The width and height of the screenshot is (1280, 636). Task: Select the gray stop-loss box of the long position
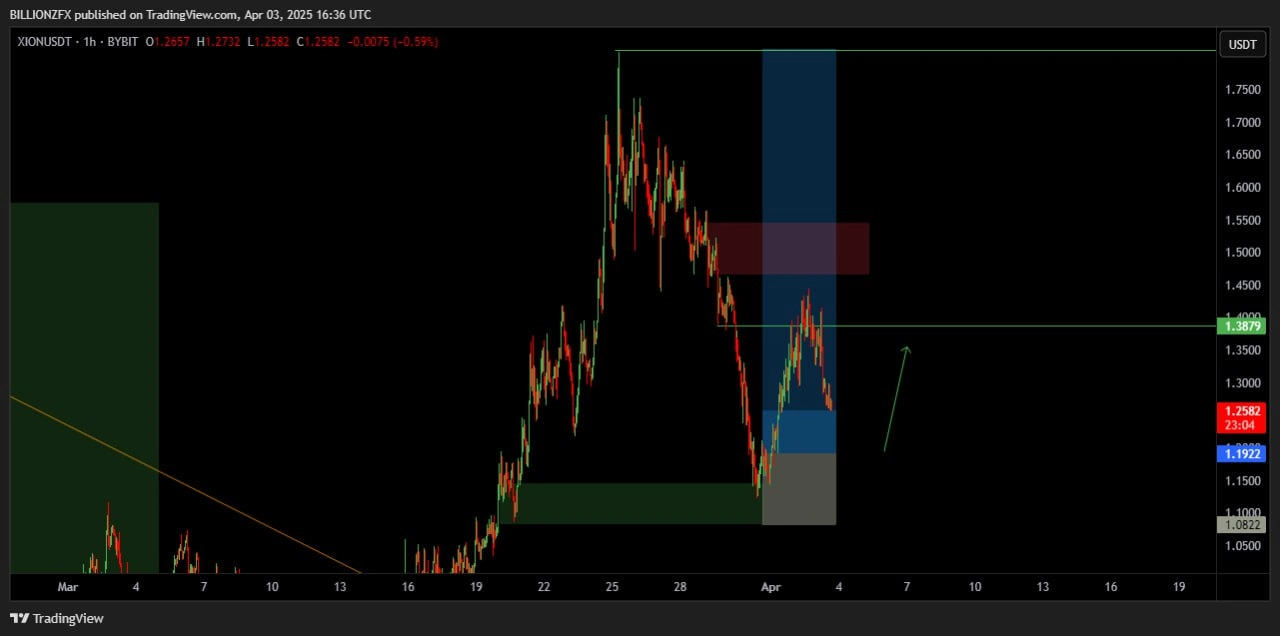[x=799, y=489]
